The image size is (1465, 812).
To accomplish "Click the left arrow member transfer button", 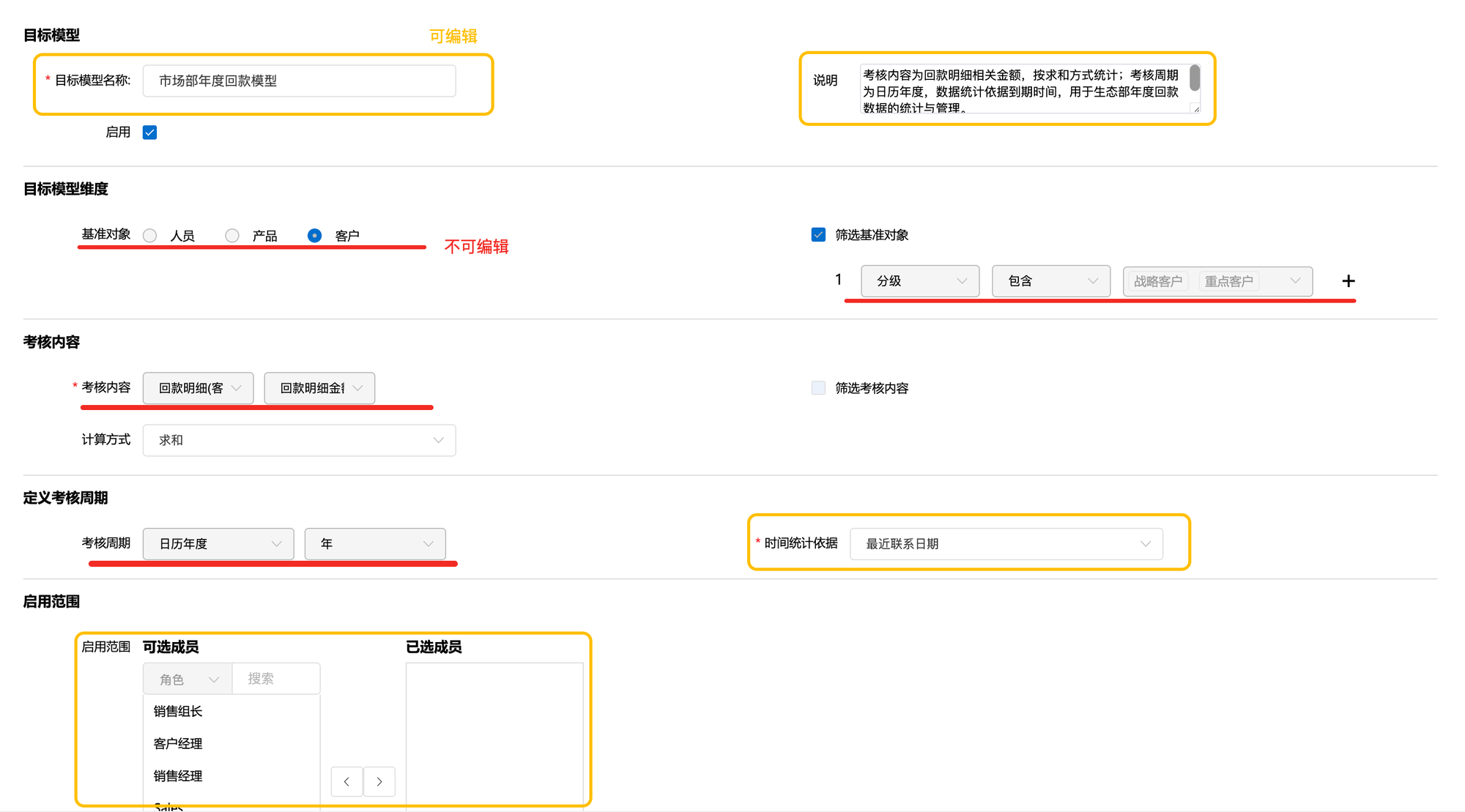I will 346,781.
